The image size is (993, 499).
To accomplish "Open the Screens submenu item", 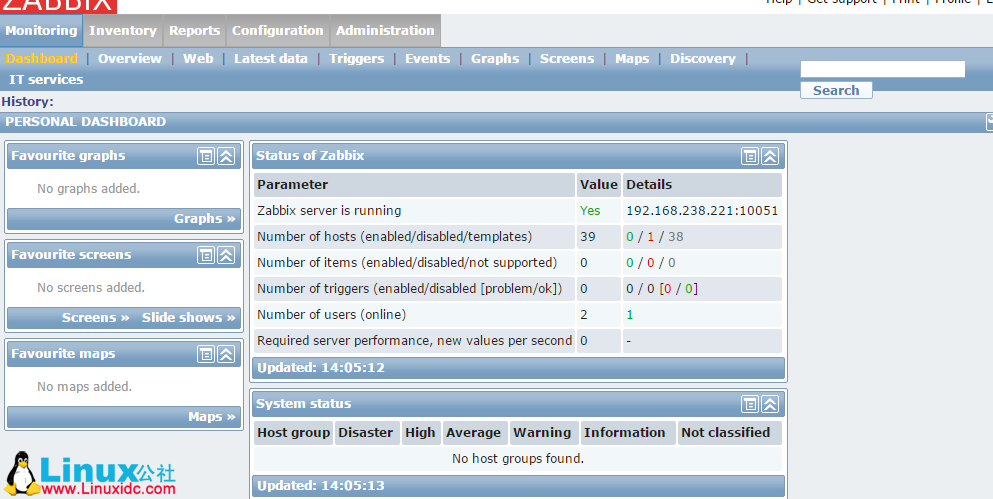I will pyautogui.click(x=567, y=58).
